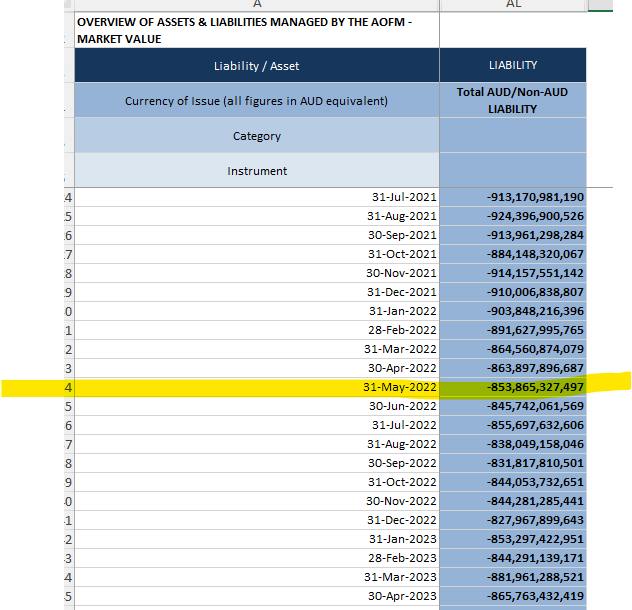Select value -891,627,995,765
The height and width of the screenshot is (610, 632).
point(513,330)
